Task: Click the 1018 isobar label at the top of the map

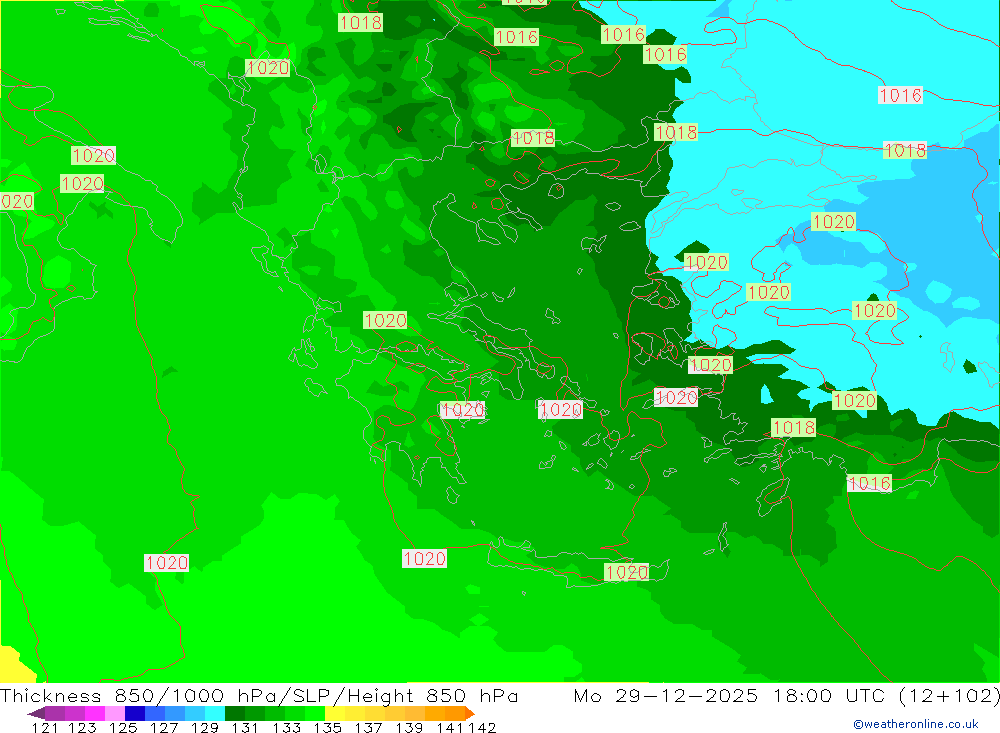Action: pyautogui.click(x=360, y=23)
